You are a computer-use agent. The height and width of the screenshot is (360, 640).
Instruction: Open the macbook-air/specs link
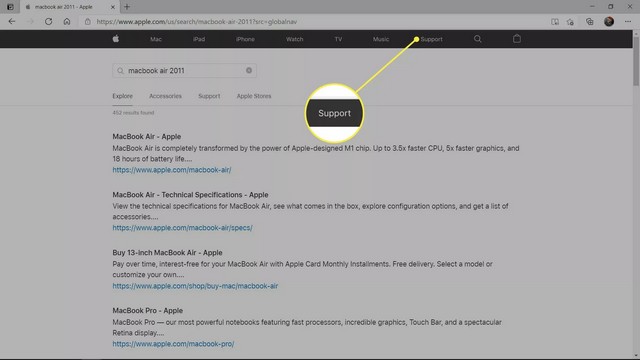182,228
